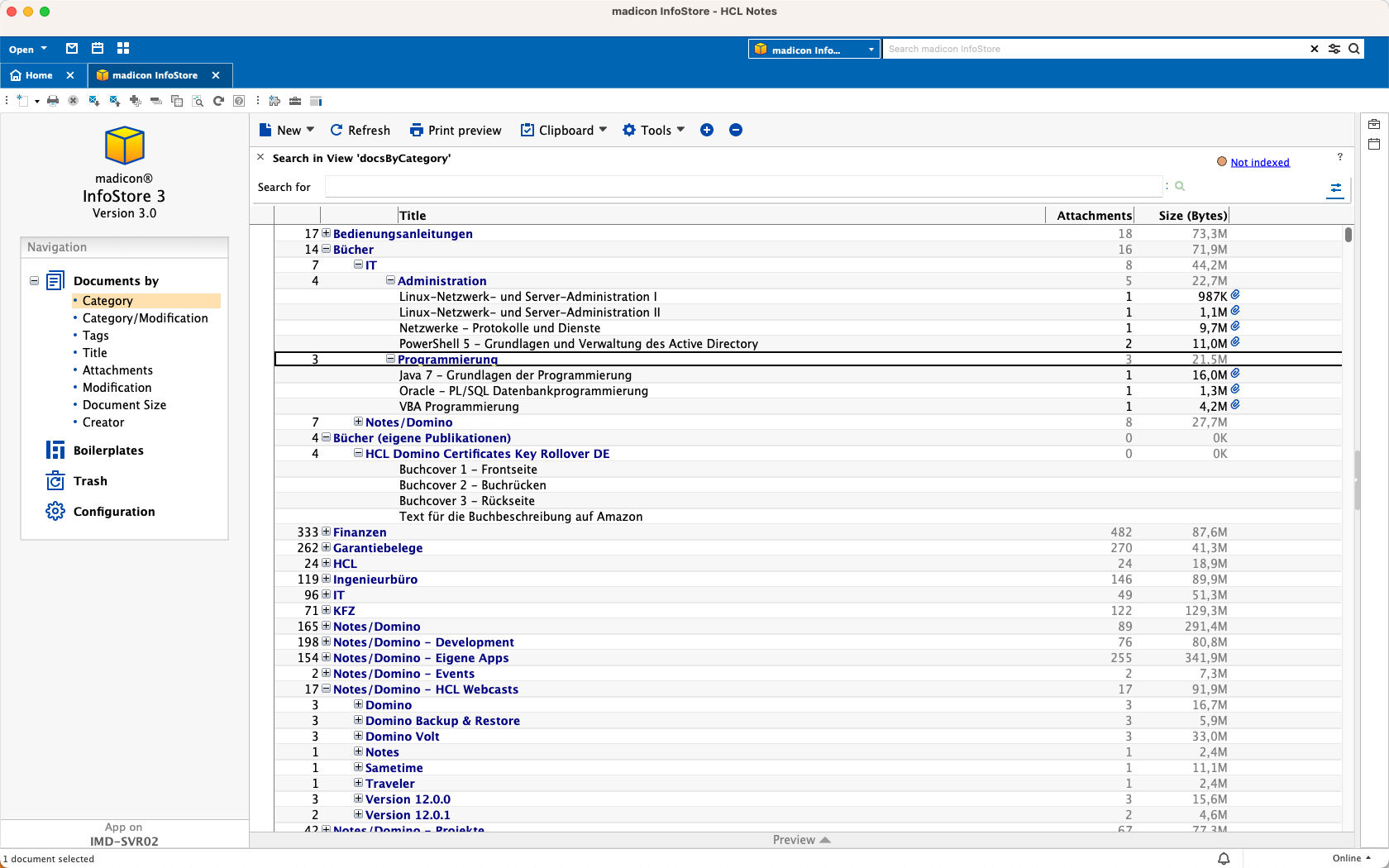This screenshot has width=1389, height=868.
Task: Click the blue plus circle expand icon
Action: (x=707, y=130)
